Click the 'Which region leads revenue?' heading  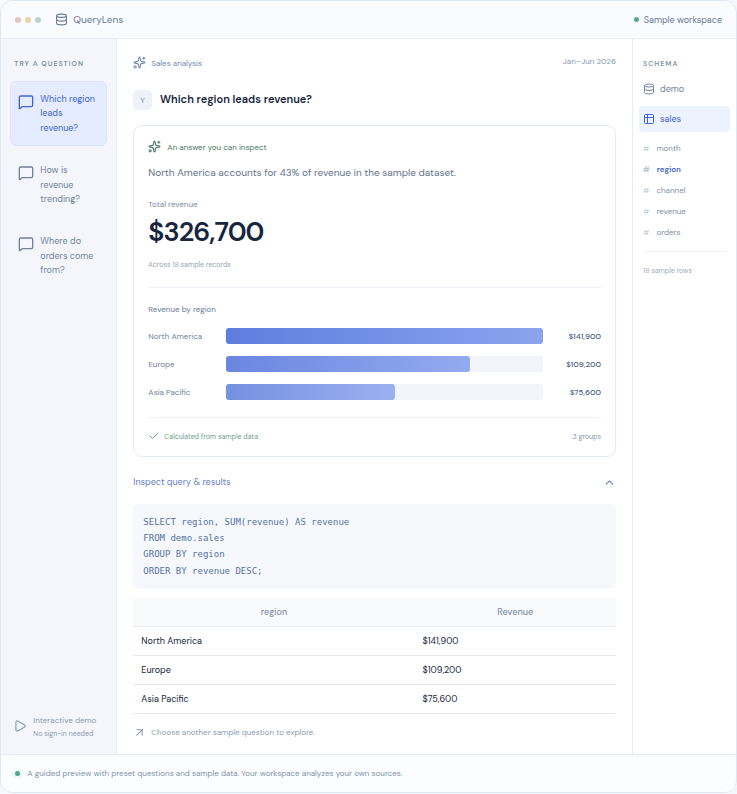coord(236,99)
